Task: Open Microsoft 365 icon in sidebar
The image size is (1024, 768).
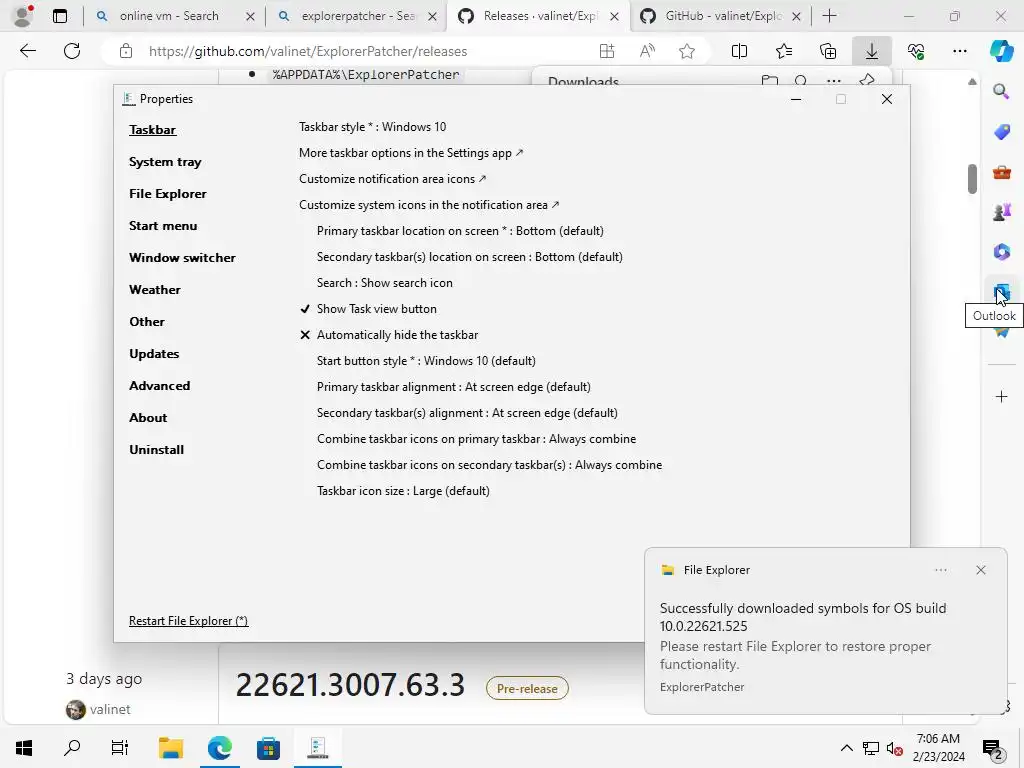Action: (1002, 252)
